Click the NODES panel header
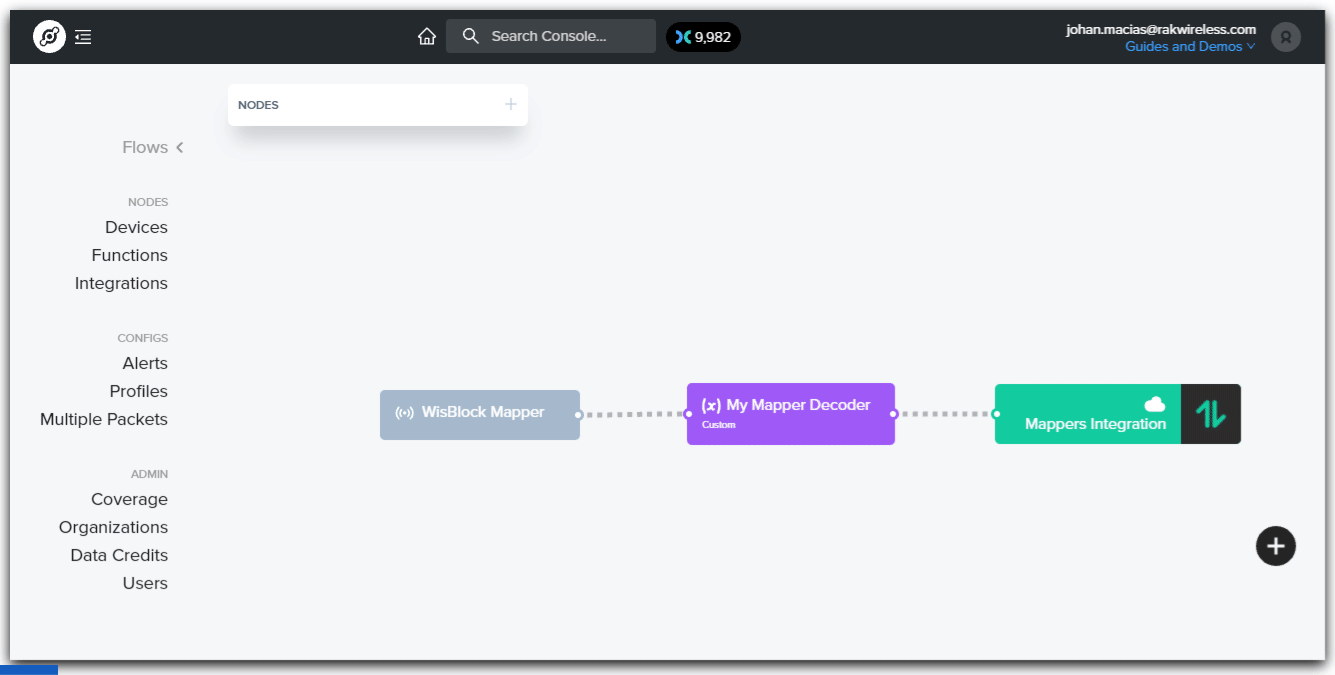Viewport: 1335px width, 675px height. tap(378, 105)
